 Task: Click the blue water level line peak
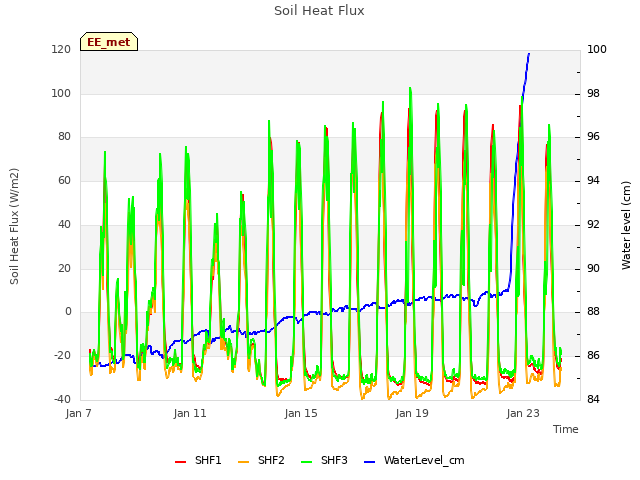529,53
